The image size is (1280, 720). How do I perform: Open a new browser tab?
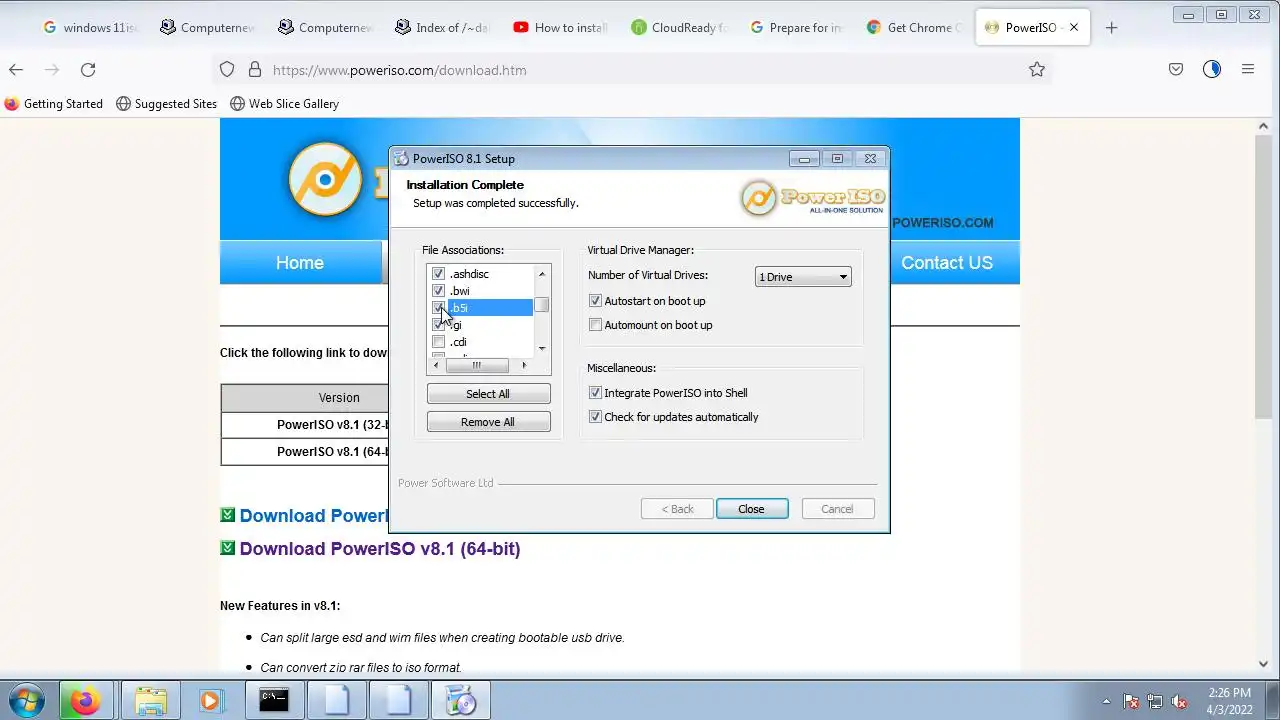coord(1111,27)
